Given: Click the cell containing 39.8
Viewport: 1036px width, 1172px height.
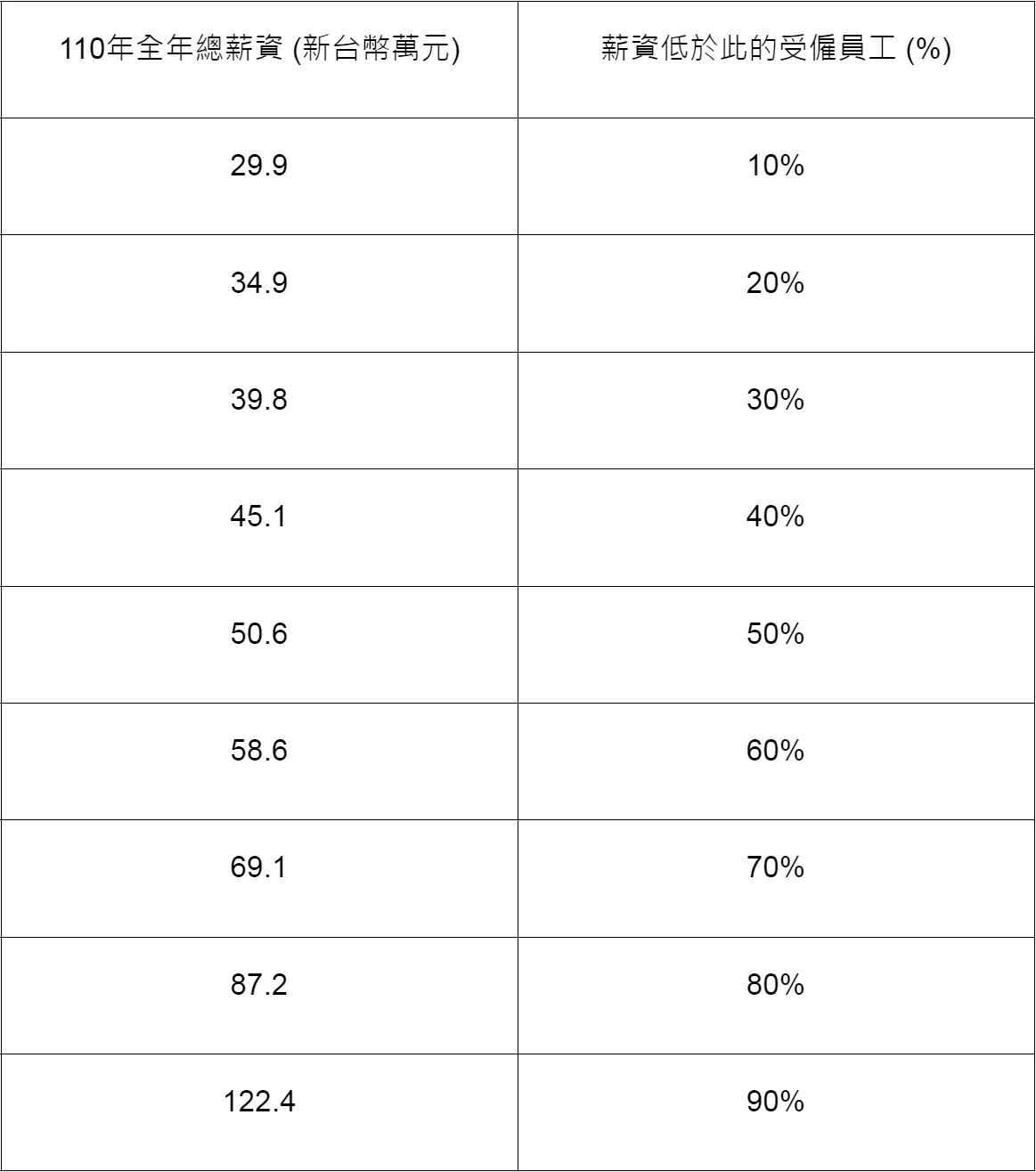Looking at the screenshot, I should pos(259,411).
